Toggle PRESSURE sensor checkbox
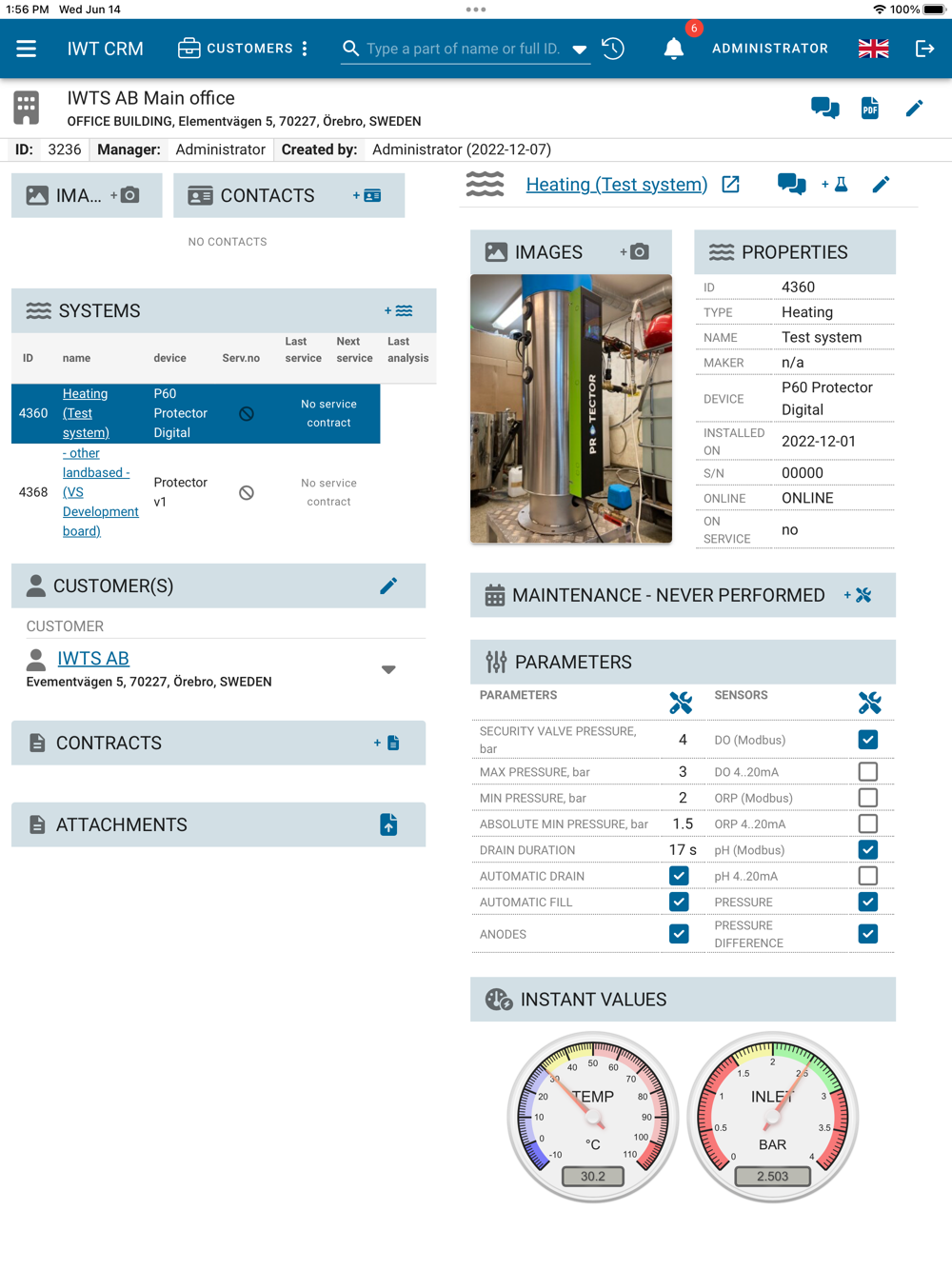The height and width of the screenshot is (1270, 952). pyautogui.click(x=868, y=902)
